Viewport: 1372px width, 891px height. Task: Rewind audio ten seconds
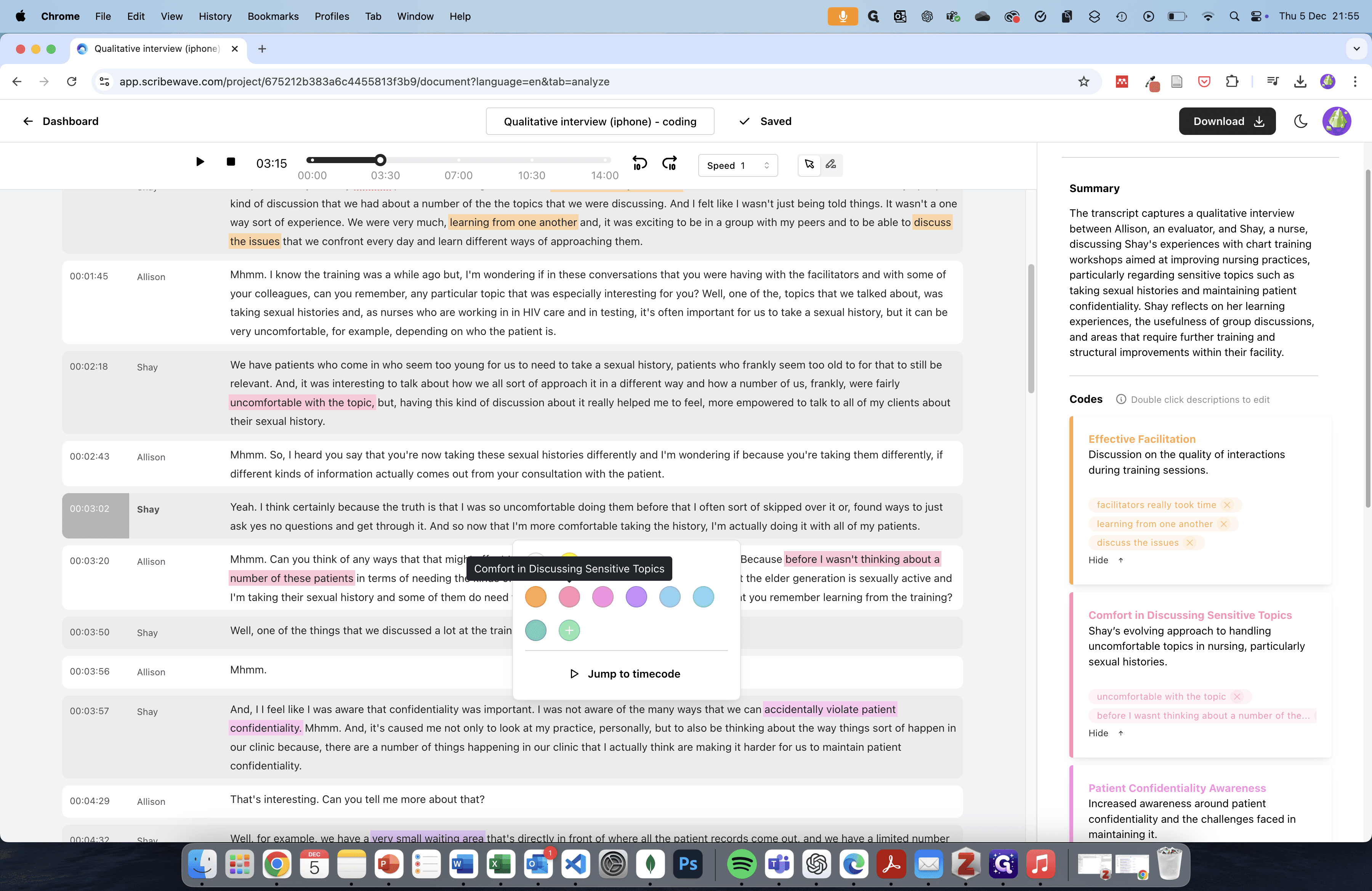click(639, 163)
